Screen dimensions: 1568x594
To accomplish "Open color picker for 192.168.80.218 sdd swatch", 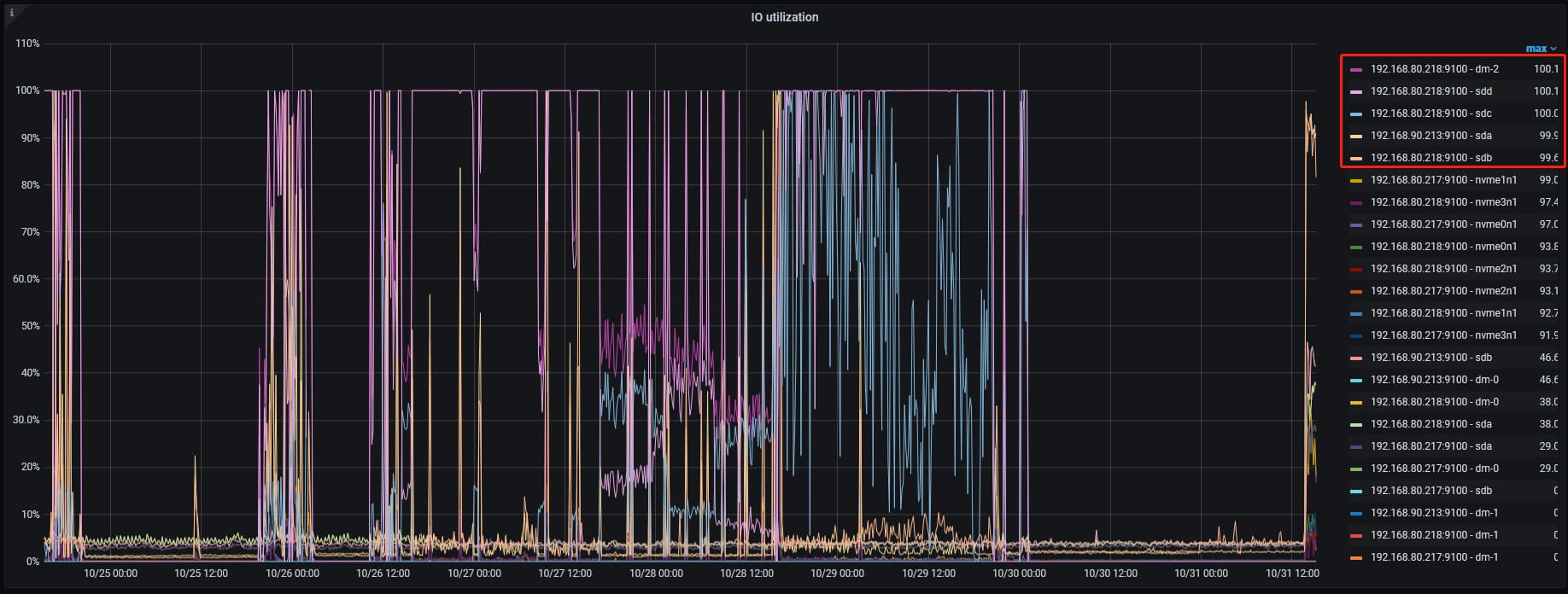I will 1356,91.
